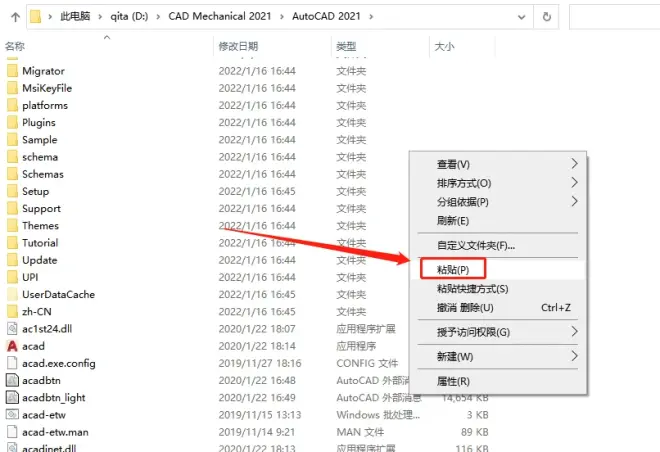Click the 89 KB size cell
Screen dimensions: 660x452
(474, 432)
